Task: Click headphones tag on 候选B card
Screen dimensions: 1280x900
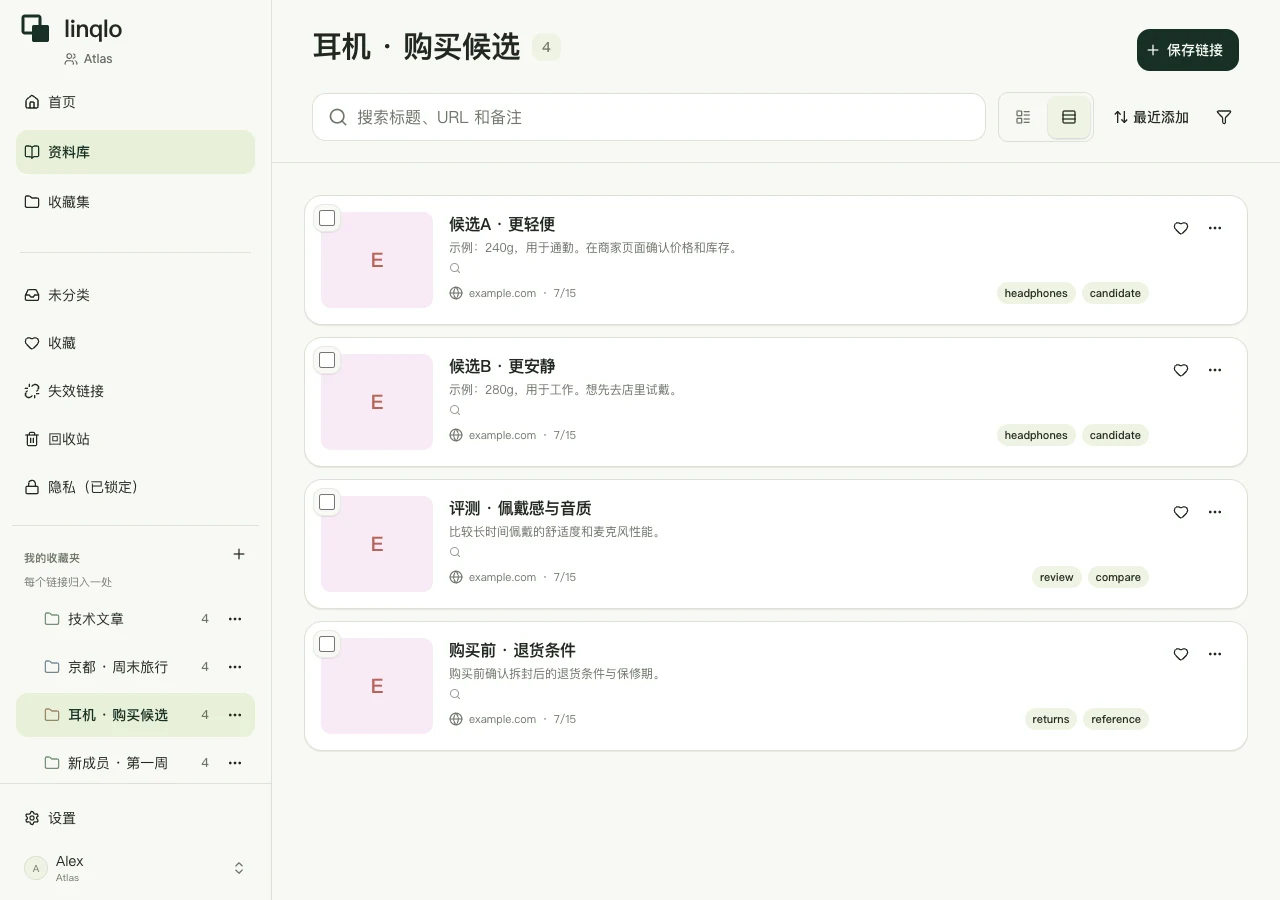Action: pos(1036,435)
